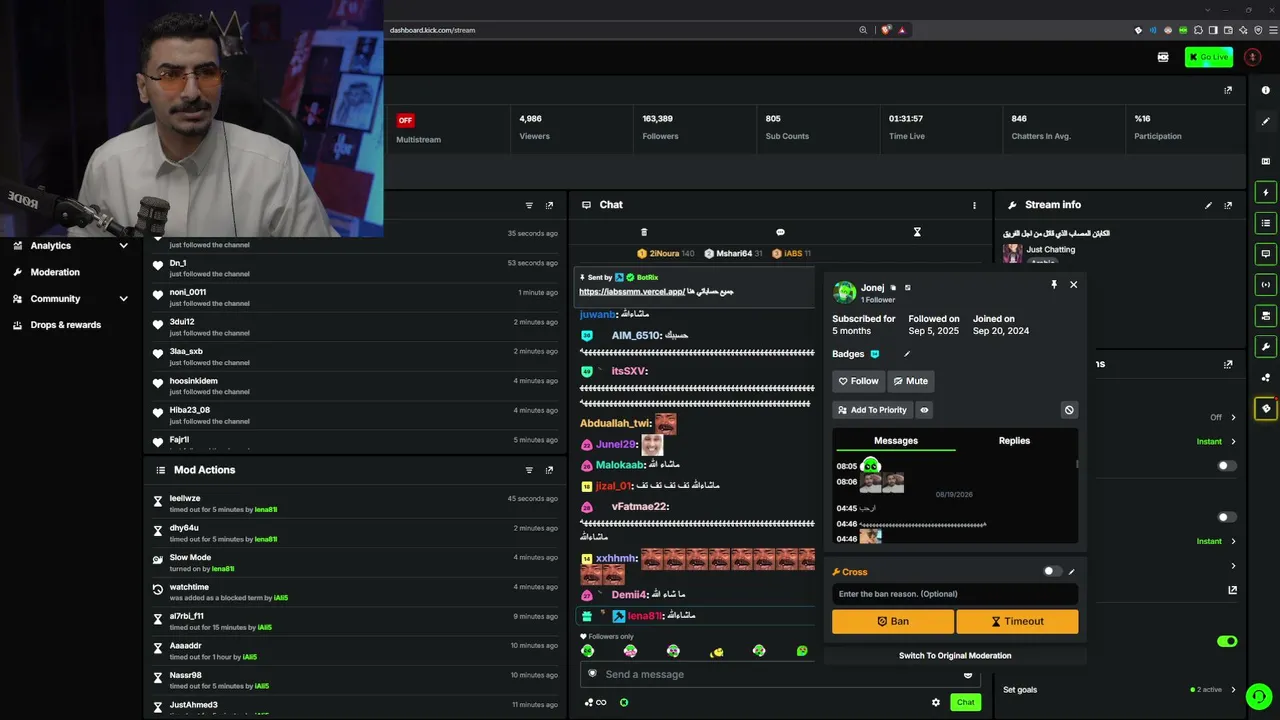Click the hourglass icon in chat toolbar
This screenshot has height=720, width=1280.
pyautogui.click(x=917, y=232)
